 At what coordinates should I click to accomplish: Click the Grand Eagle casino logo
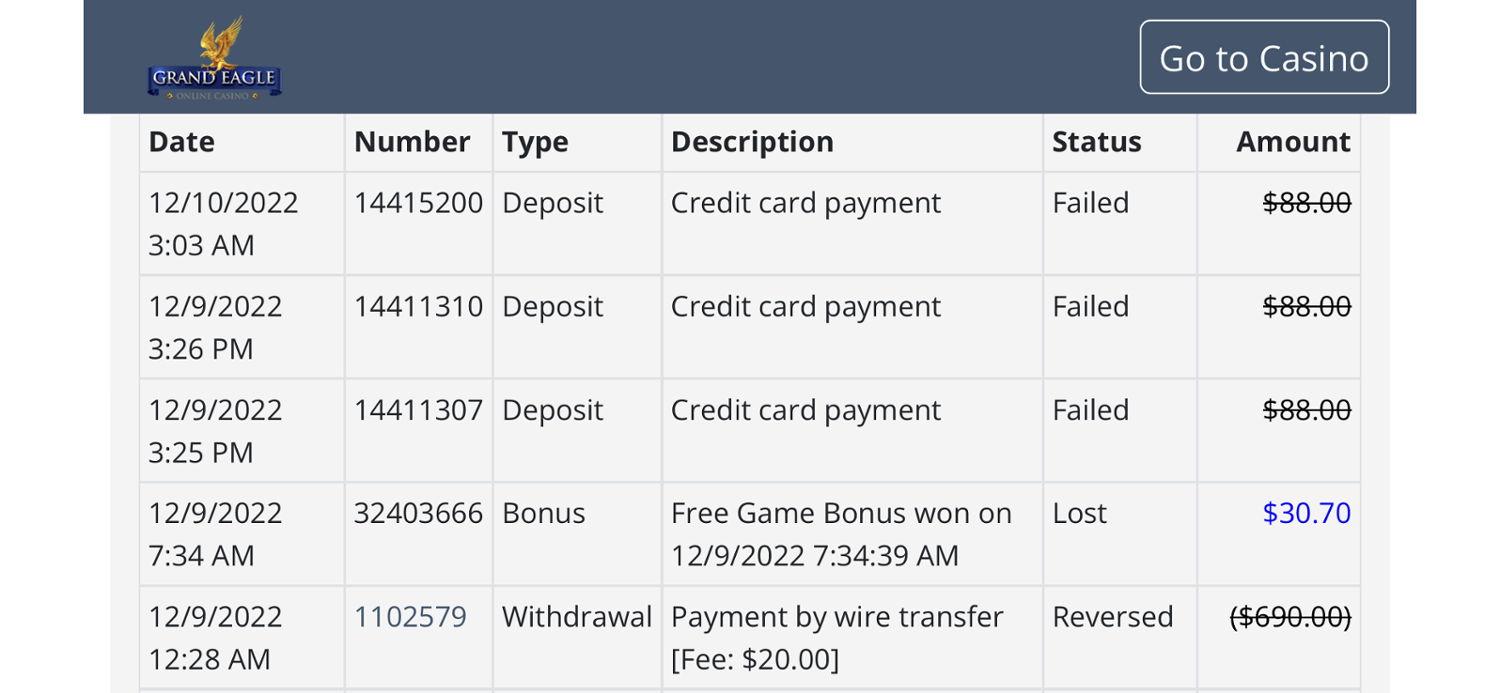(214, 58)
